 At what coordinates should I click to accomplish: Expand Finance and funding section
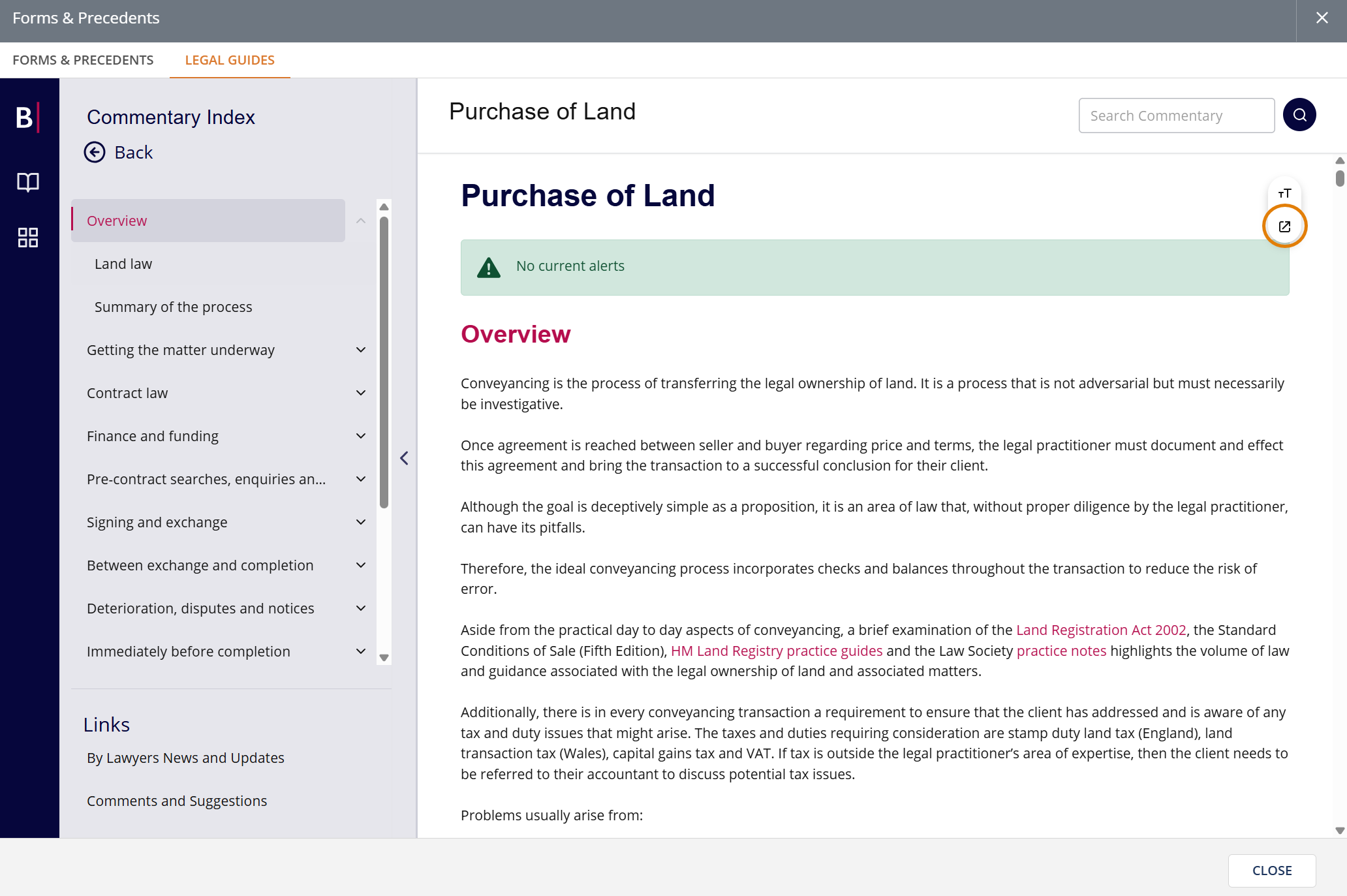click(x=361, y=436)
